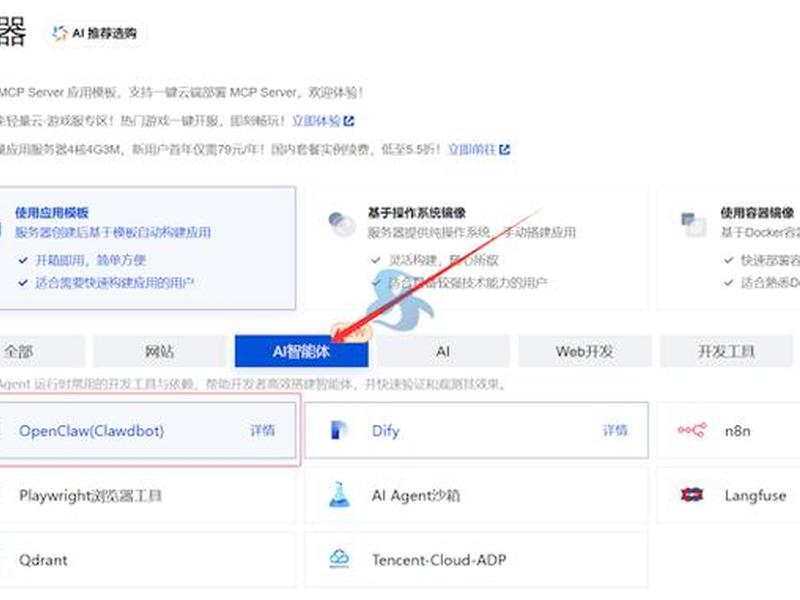Open 详情 for OpenClaw(Clawdbot)
800x600 pixels.
(x=262, y=431)
